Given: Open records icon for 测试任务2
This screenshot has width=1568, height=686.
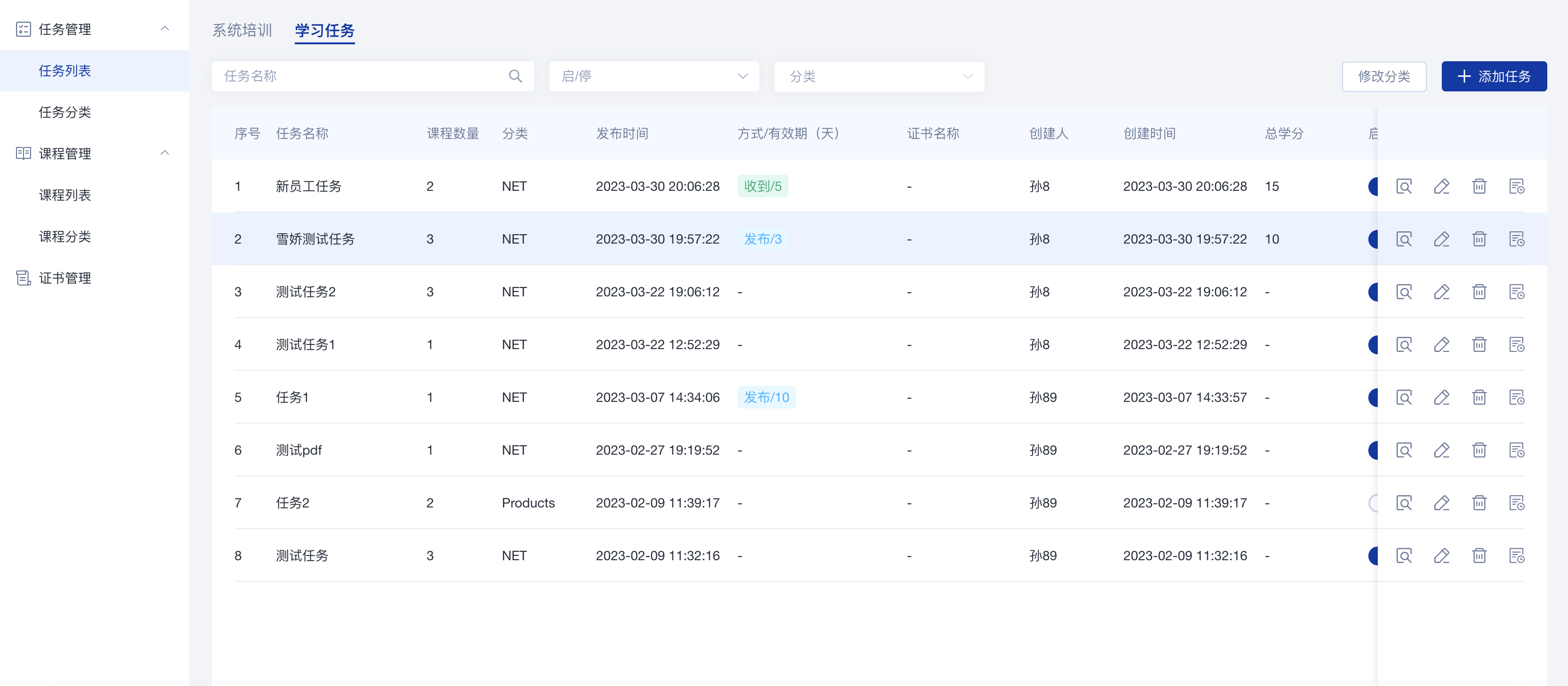Looking at the screenshot, I should pyautogui.click(x=1517, y=292).
